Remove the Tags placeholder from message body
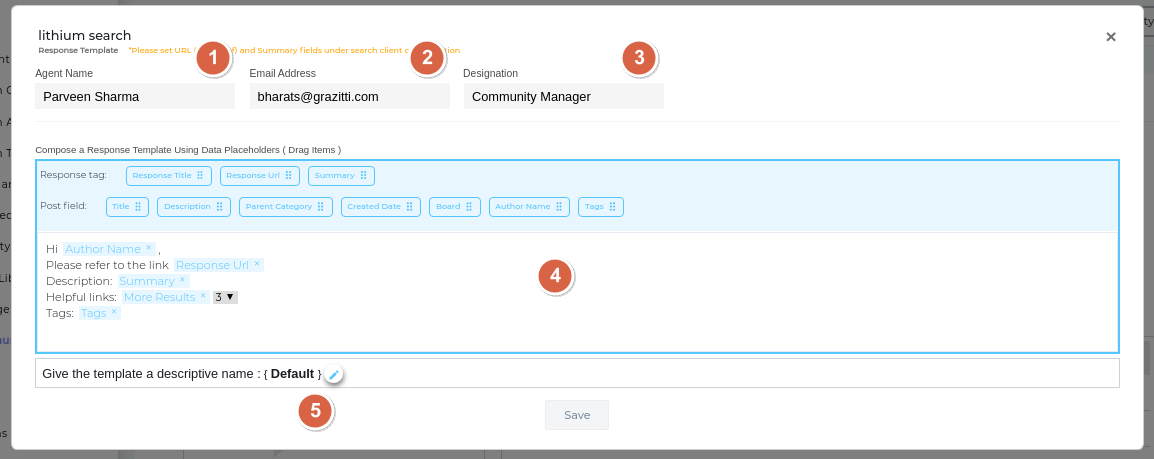The image size is (1154, 459). tap(114, 313)
